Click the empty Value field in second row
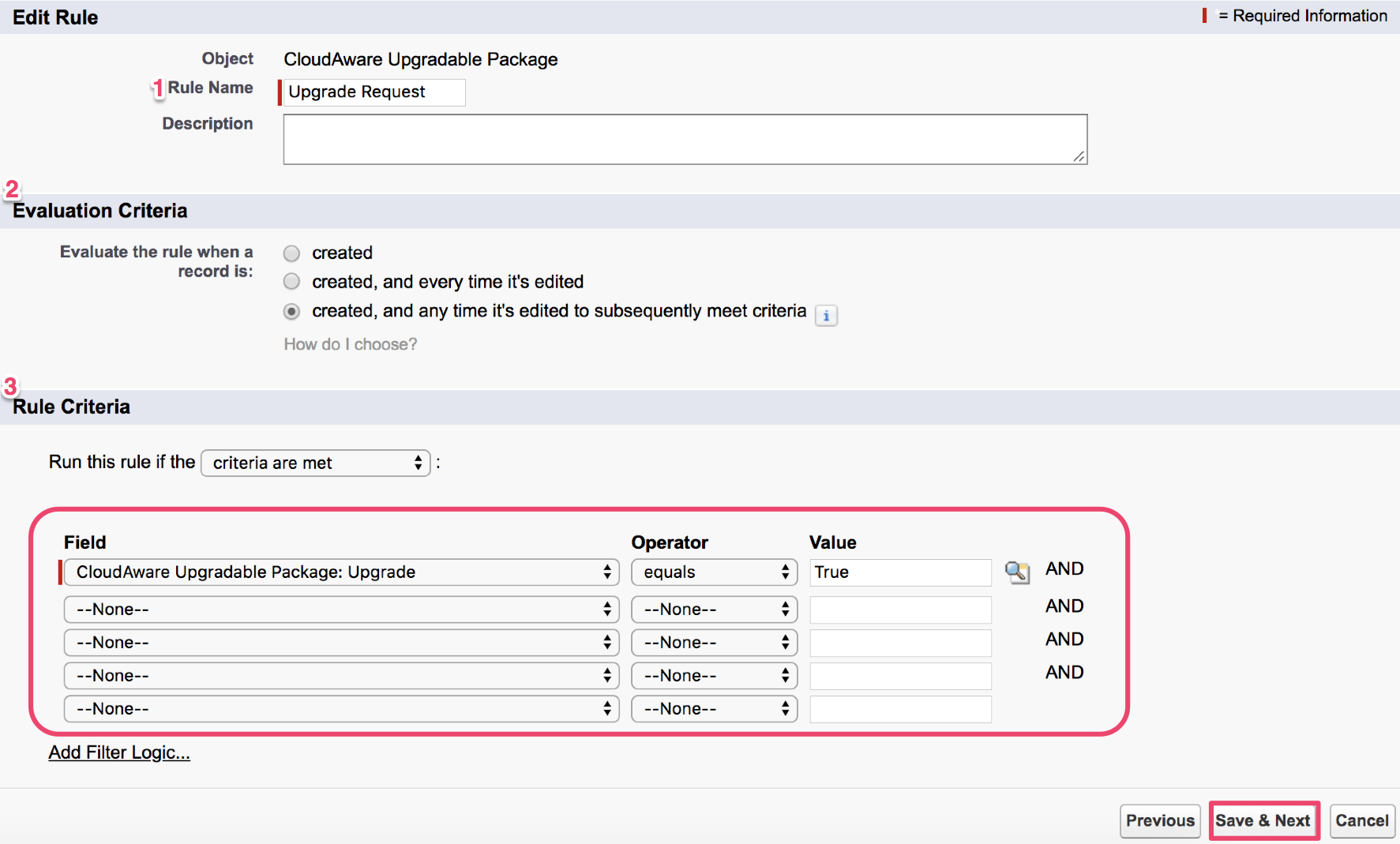The image size is (1400, 844). click(900, 610)
